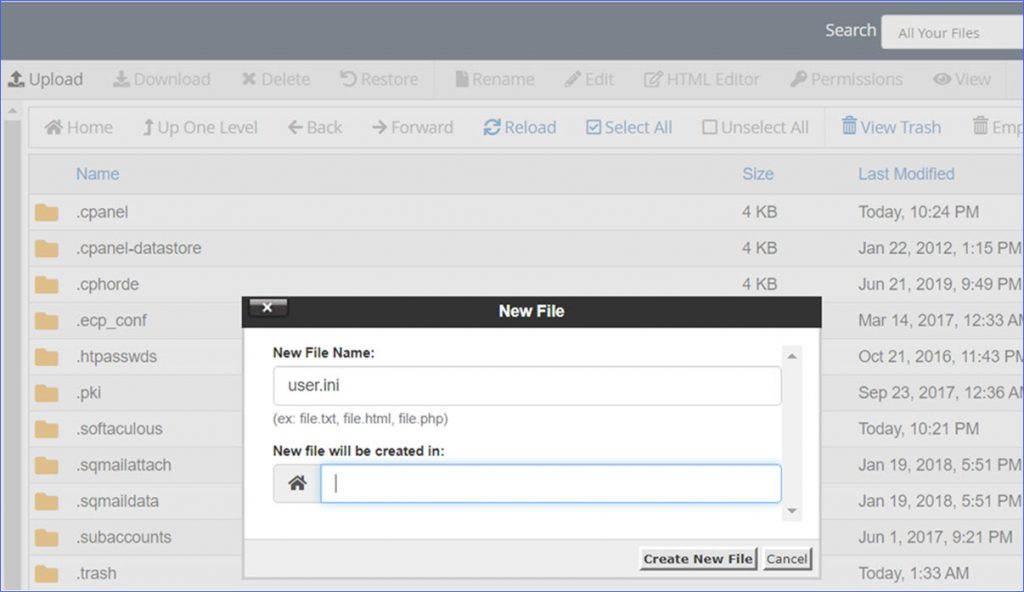This screenshot has height=592, width=1024.
Task: Open View Trash from the toolbar
Action: 890,127
